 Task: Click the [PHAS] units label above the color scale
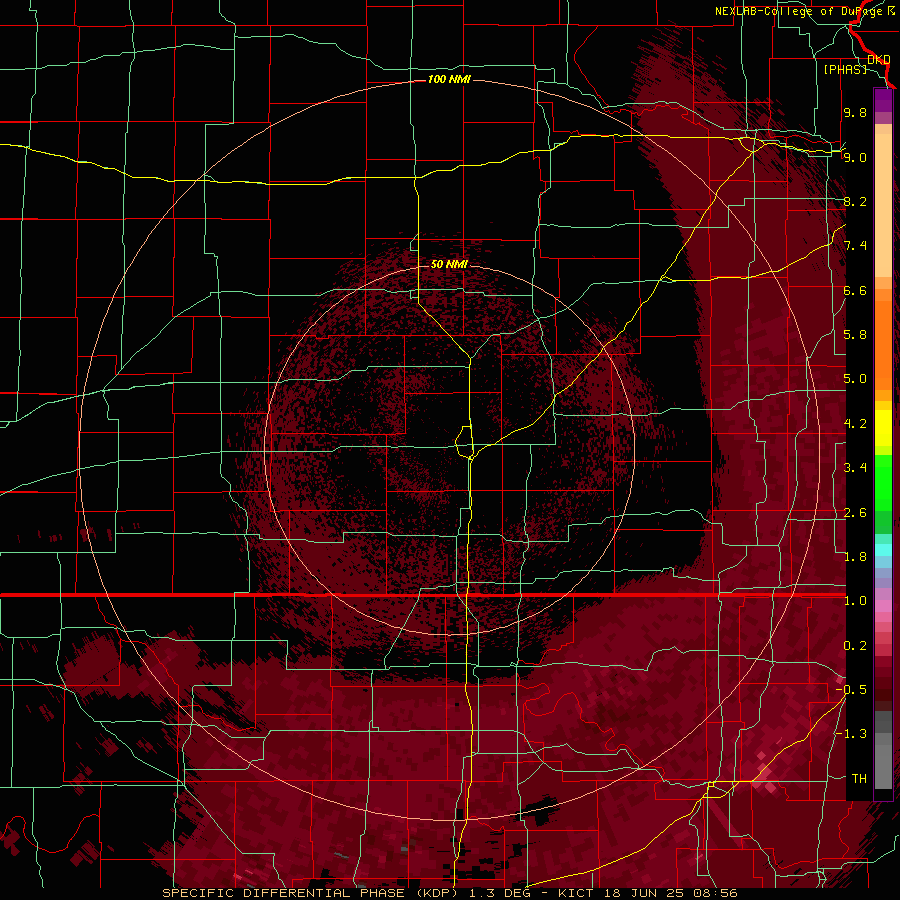click(x=845, y=69)
